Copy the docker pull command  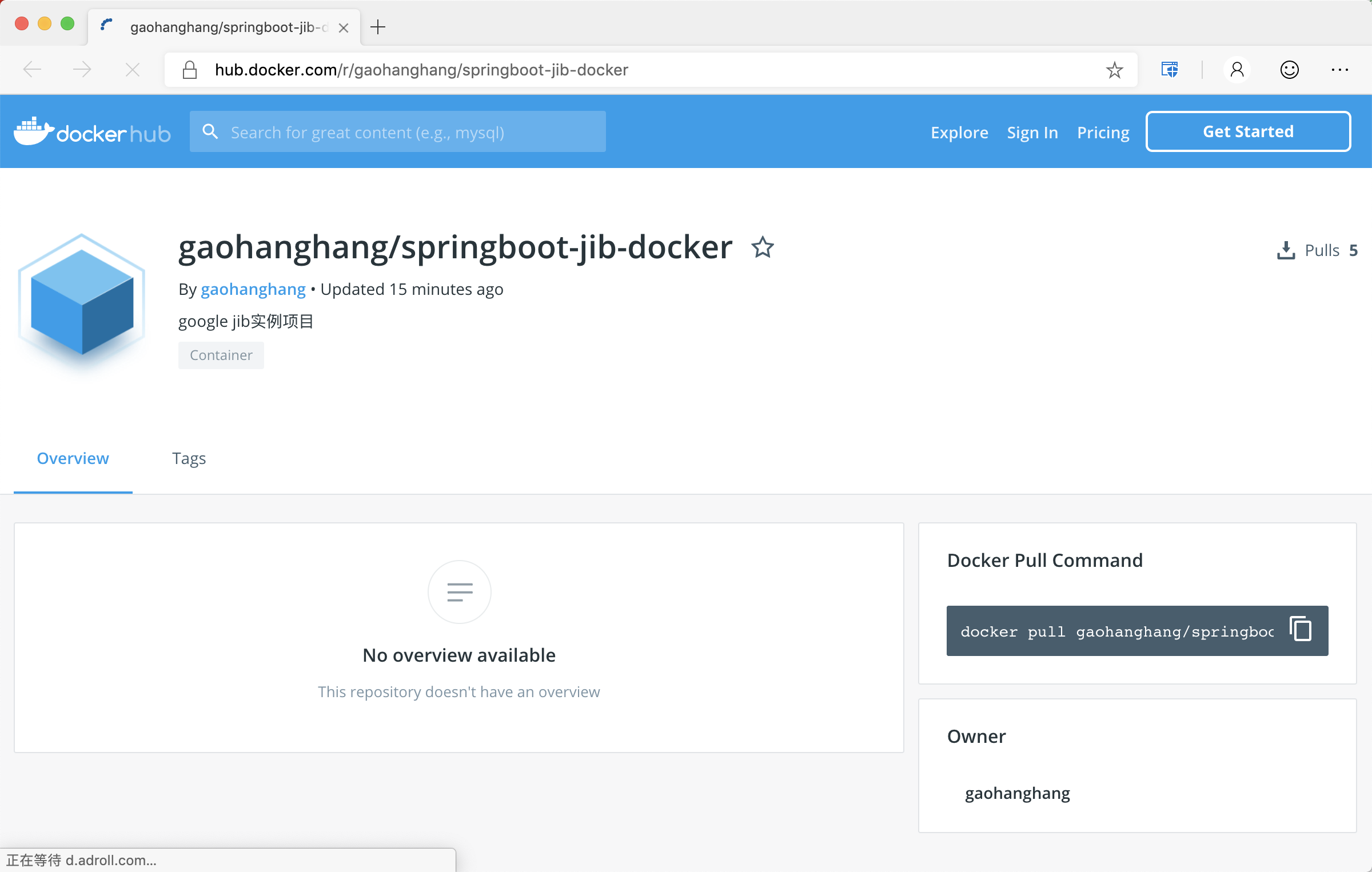click(x=1301, y=630)
